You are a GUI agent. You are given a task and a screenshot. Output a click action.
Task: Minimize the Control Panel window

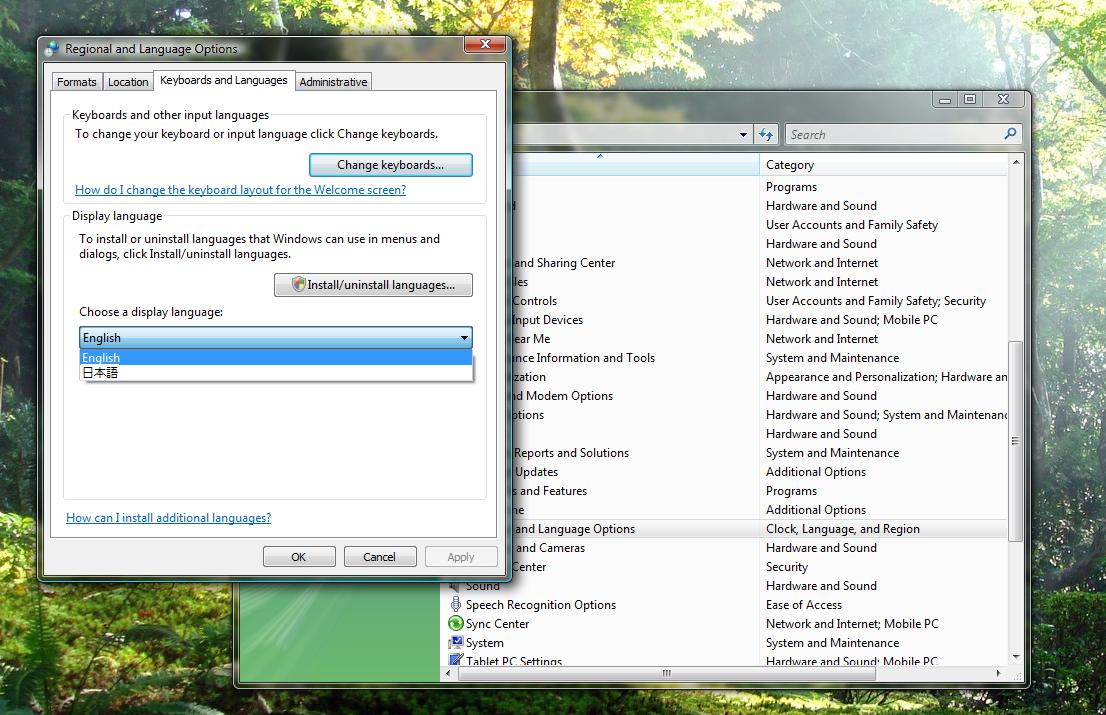pyautogui.click(x=945, y=99)
